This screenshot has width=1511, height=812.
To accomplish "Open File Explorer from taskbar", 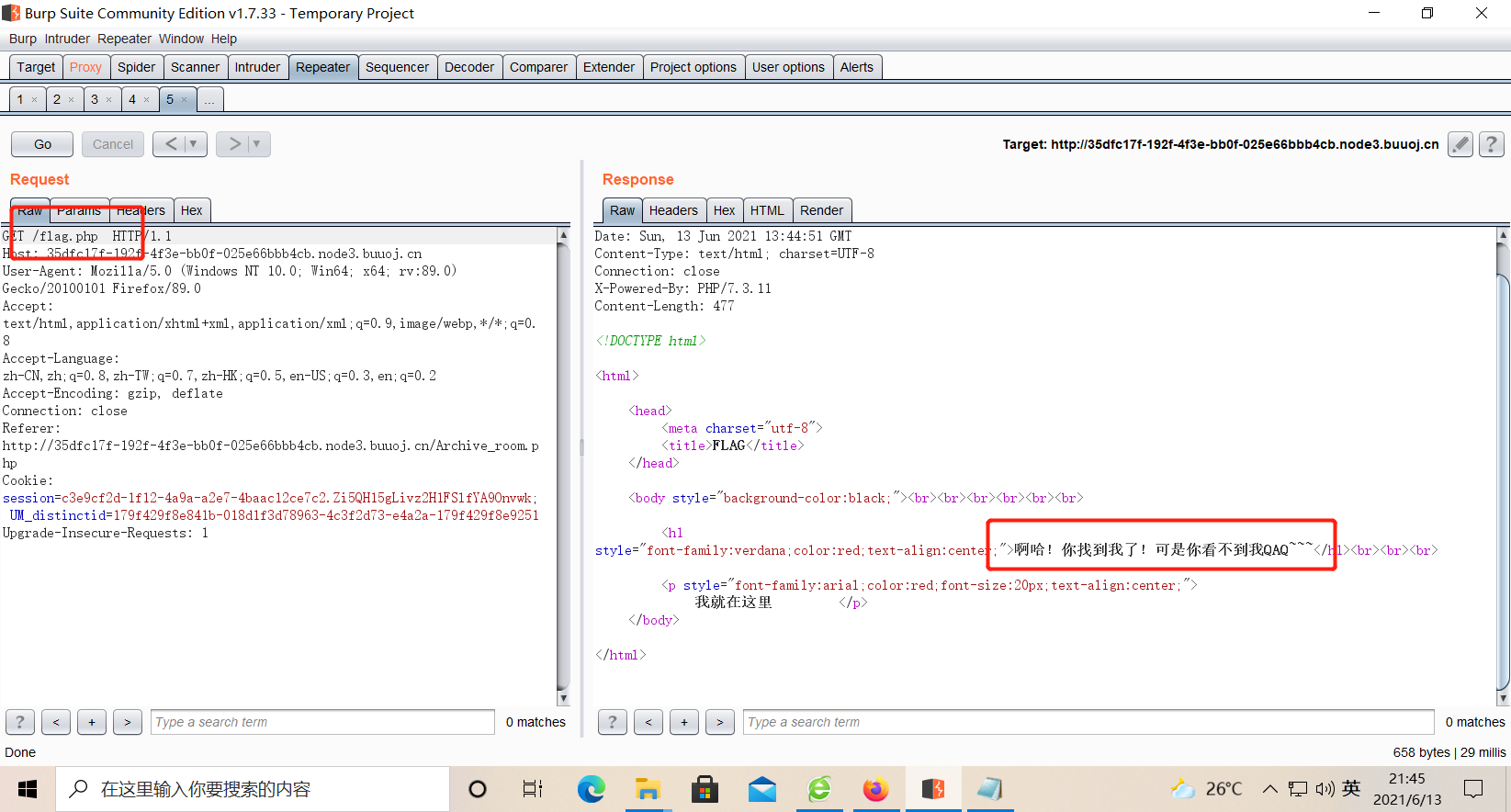I will click(648, 789).
